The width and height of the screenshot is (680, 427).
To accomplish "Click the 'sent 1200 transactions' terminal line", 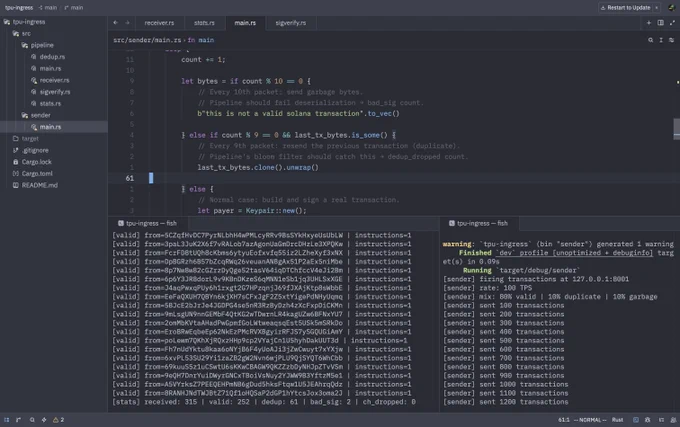I will [506, 402].
